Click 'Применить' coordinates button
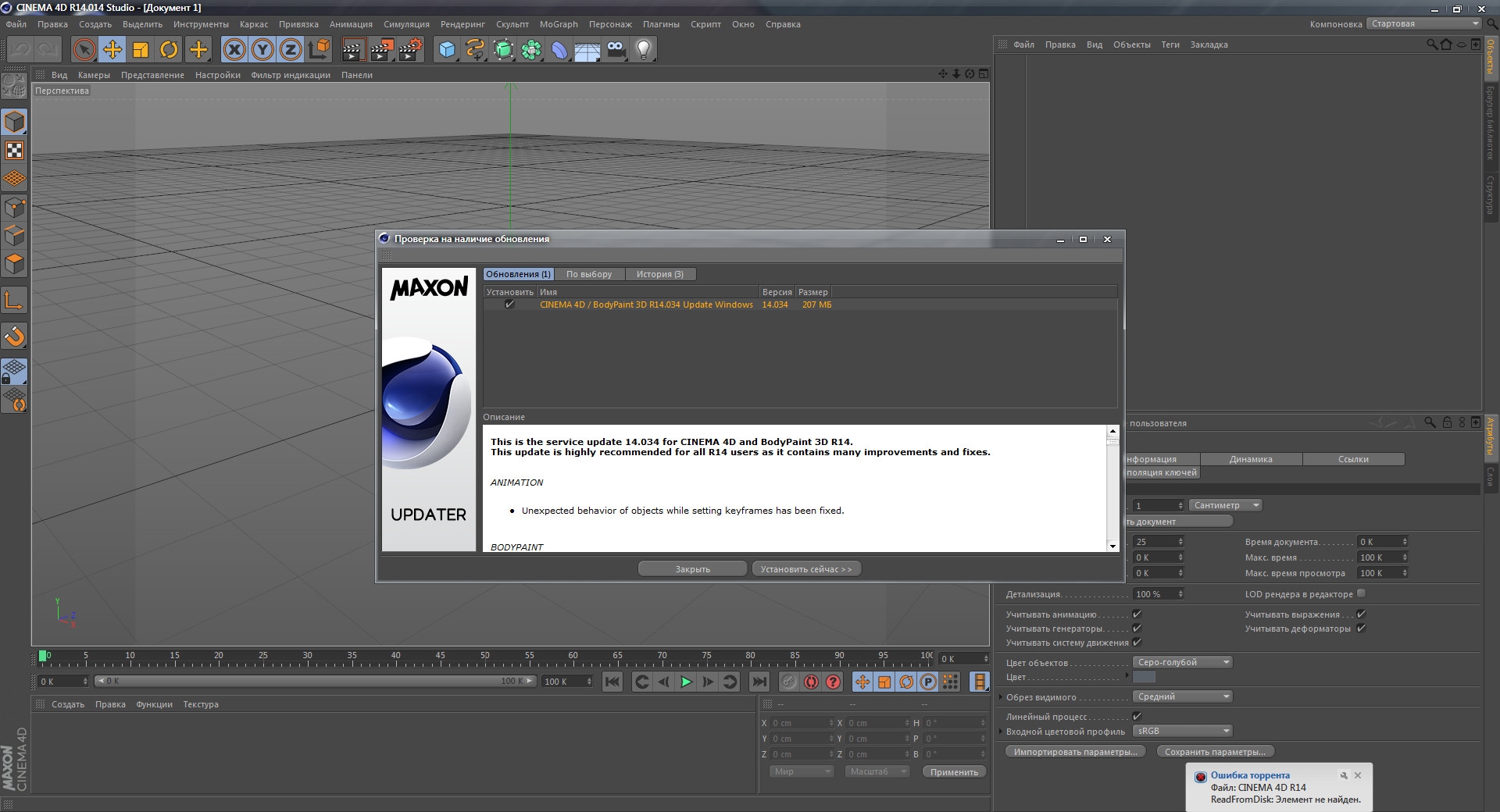The image size is (1500, 812). [x=954, y=771]
